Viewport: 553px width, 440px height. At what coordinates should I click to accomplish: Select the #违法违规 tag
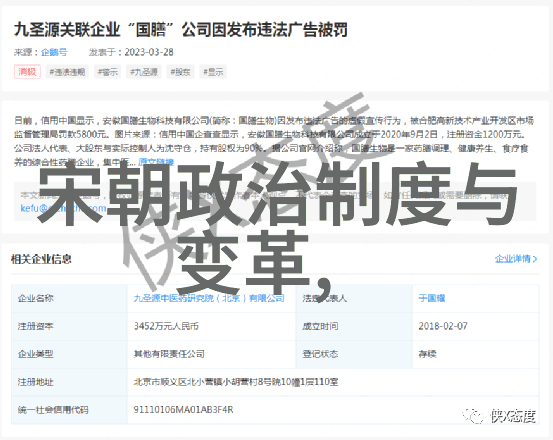coord(67,72)
